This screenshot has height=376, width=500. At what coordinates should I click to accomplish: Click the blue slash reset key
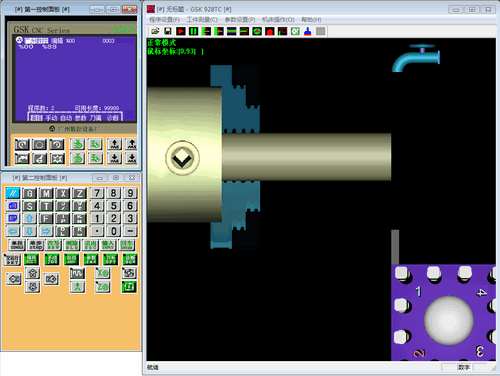tap(13, 193)
